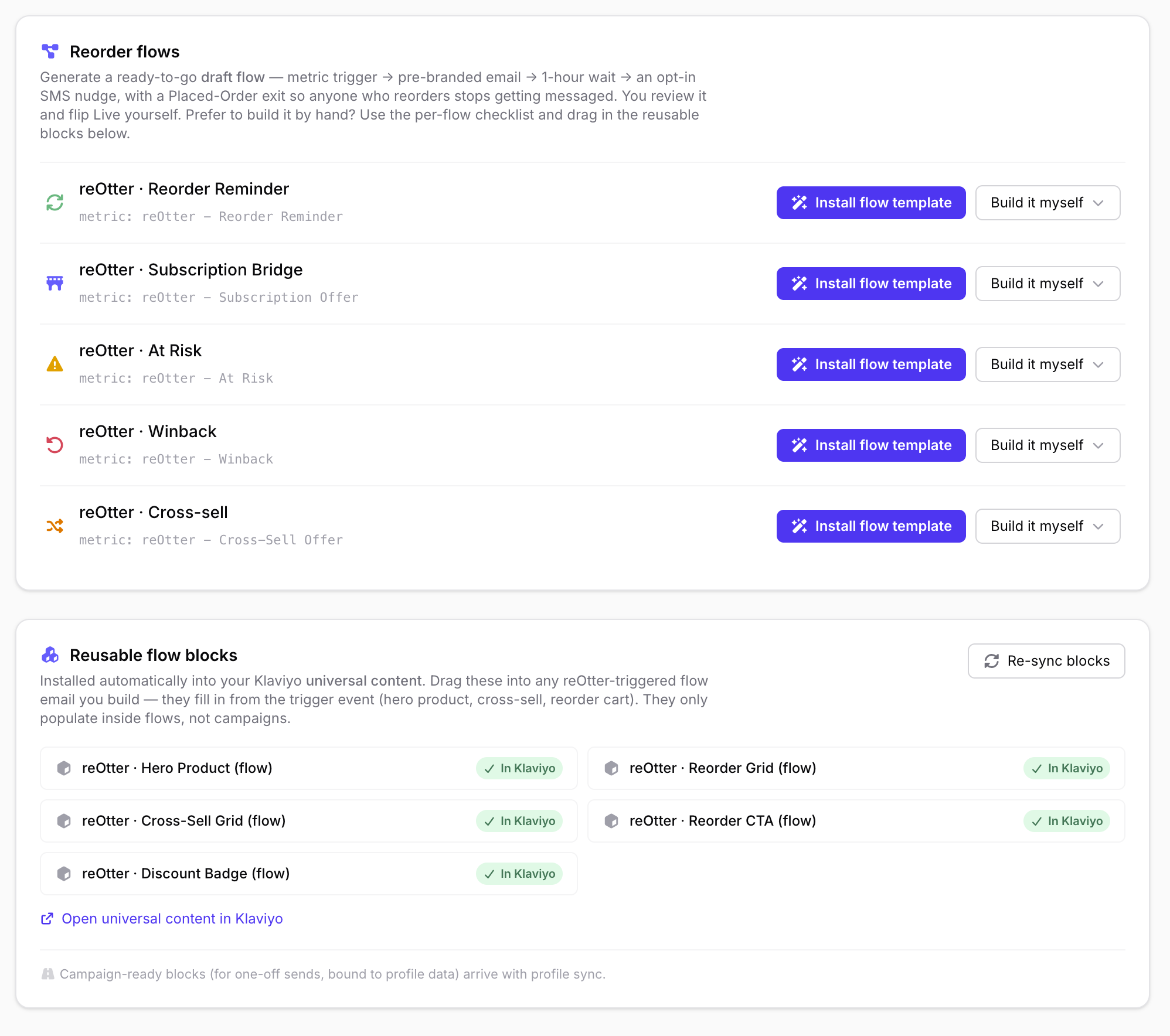Screen dimensions: 1170x1036
Task: Click the In Klaviyo badge for Reorder CTA
Action: pyautogui.click(x=1067, y=821)
